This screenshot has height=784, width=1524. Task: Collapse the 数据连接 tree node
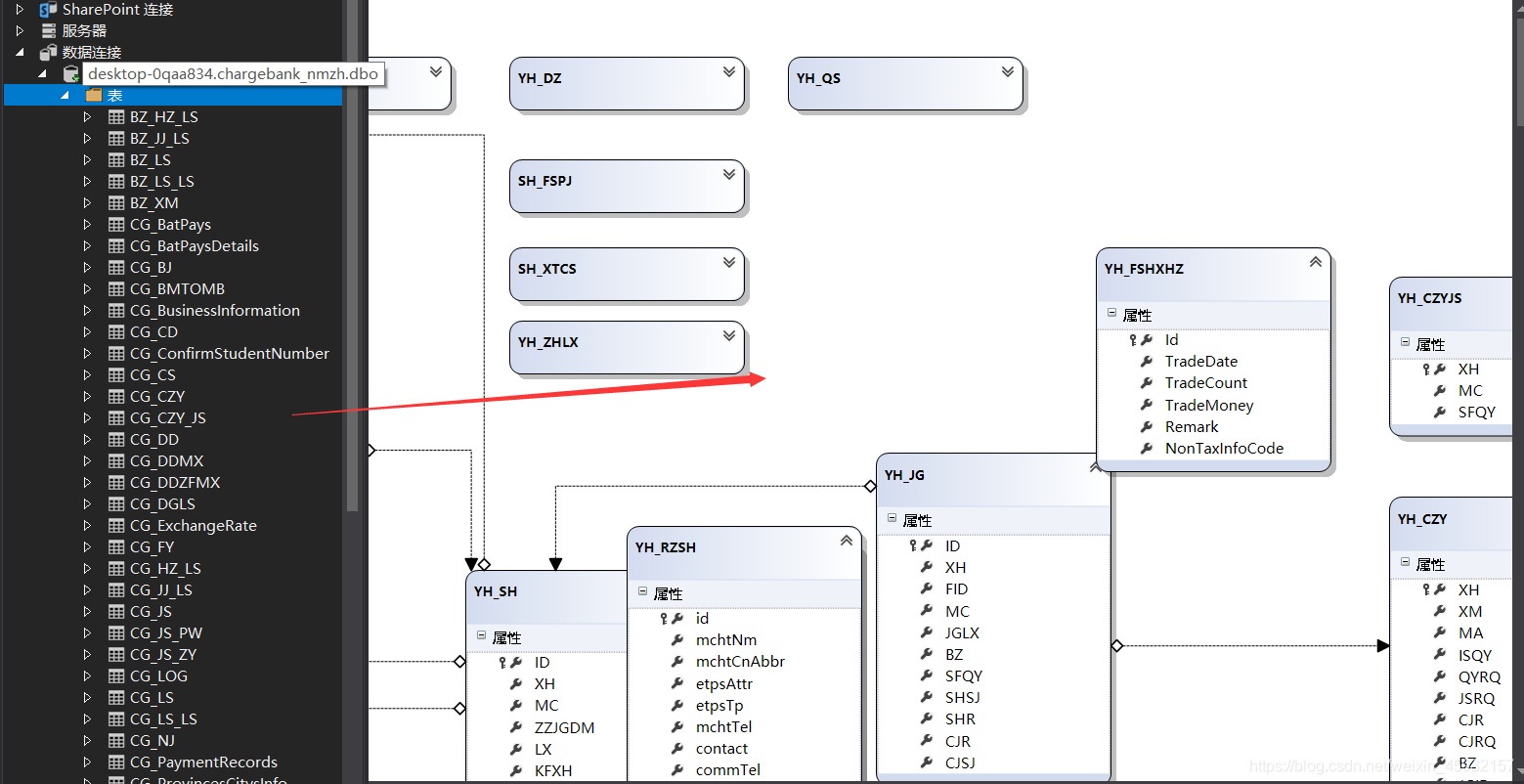point(21,53)
